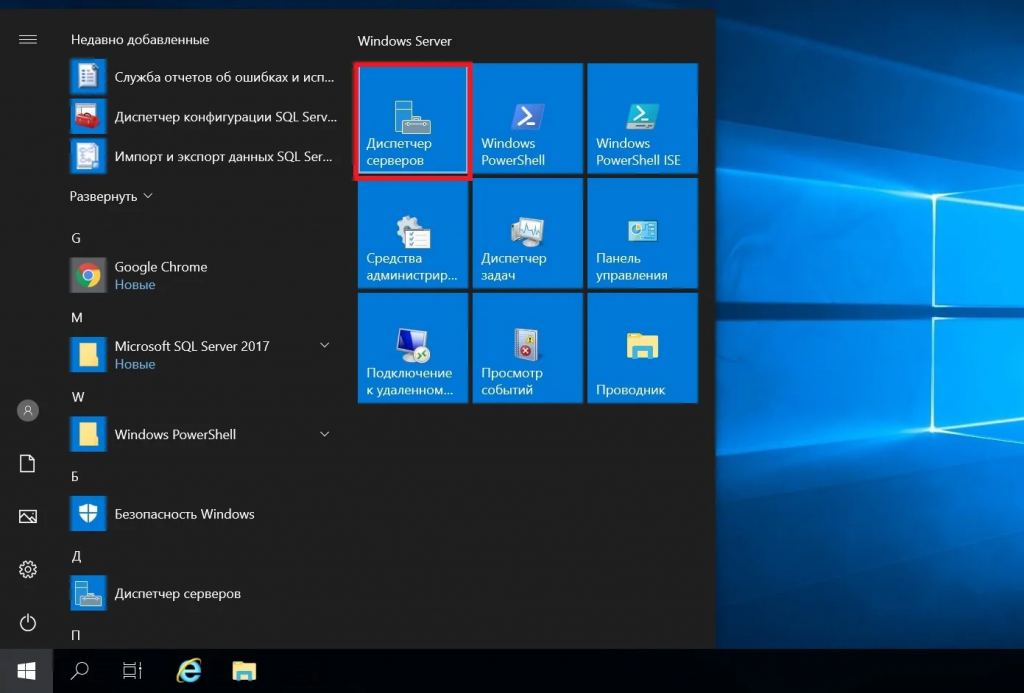Expand the Microsoft SQL Server 2017 folder
The height and width of the screenshot is (693, 1024).
[x=324, y=346]
